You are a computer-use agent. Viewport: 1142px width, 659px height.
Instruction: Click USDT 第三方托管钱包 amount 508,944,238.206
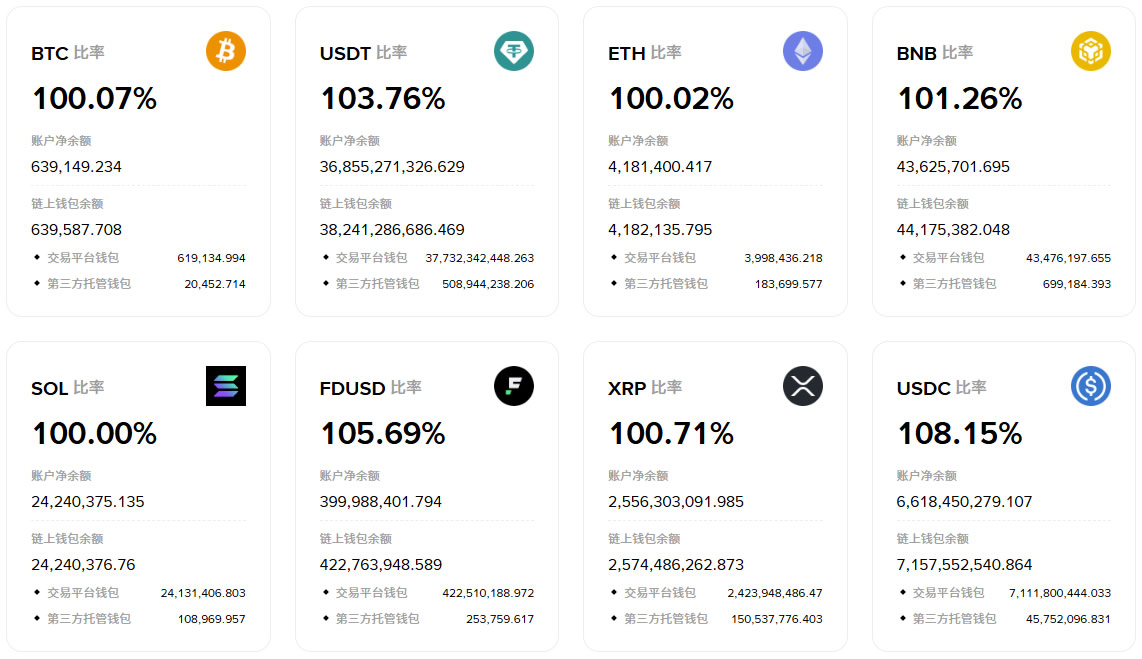[488, 284]
